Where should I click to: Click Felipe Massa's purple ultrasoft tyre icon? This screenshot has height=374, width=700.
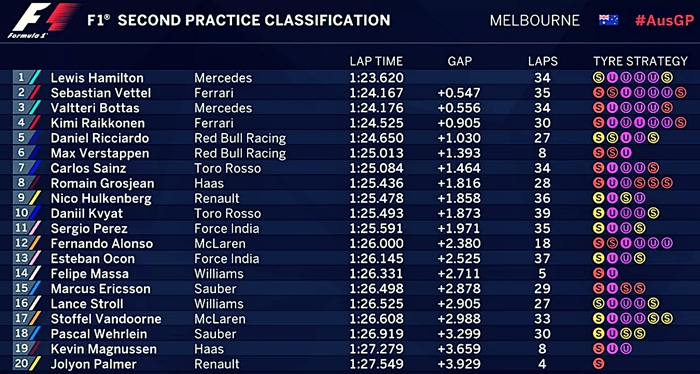point(612,273)
